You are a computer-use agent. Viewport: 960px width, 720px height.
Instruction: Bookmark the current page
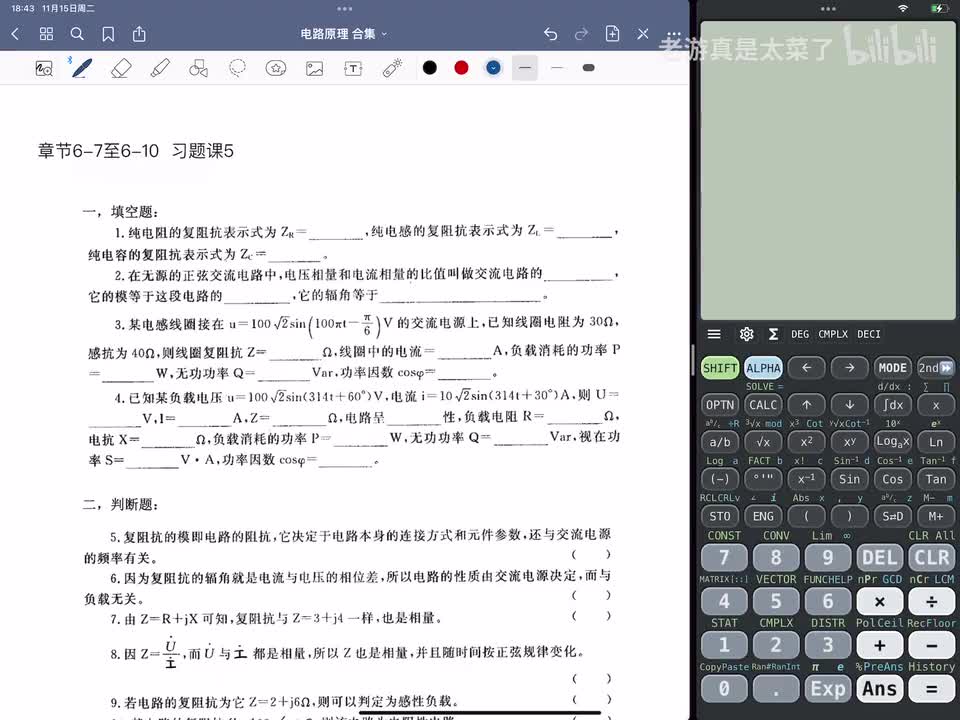tap(108, 34)
